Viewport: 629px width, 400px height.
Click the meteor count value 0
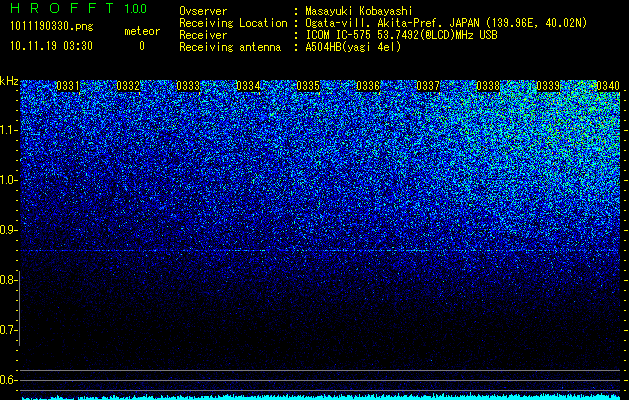click(142, 46)
